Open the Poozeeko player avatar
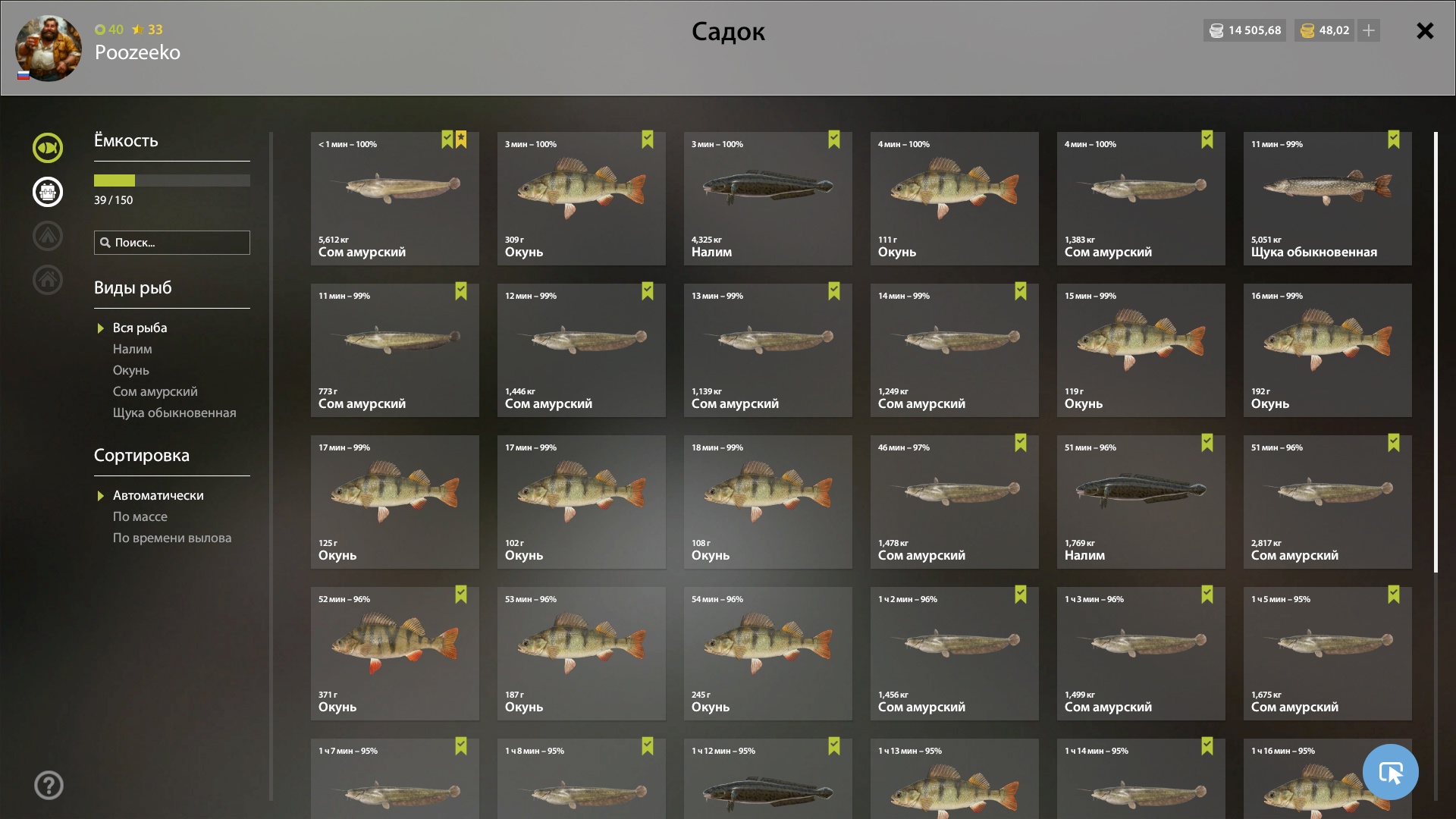The height and width of the screenshot is (819, 1456). 48,49
